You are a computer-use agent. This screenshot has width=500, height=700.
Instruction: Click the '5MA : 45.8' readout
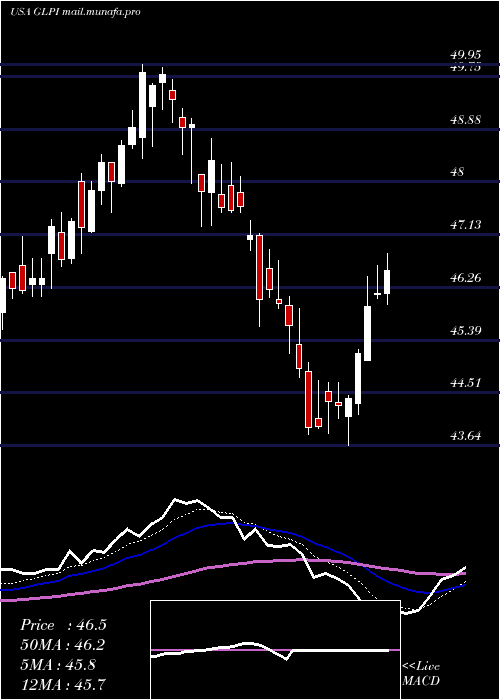pyautogui.click(x=58, y=665)
